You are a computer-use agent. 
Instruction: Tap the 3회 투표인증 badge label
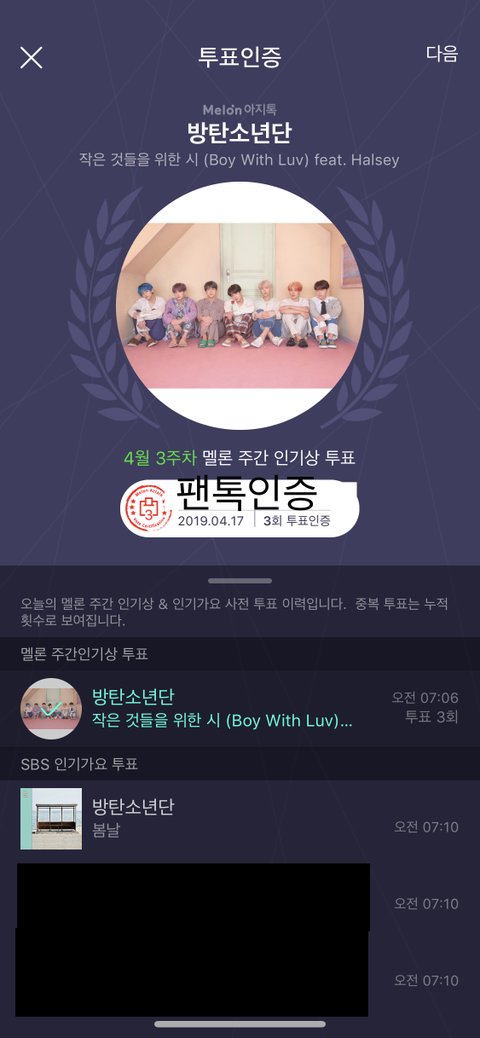click(297, 520)
